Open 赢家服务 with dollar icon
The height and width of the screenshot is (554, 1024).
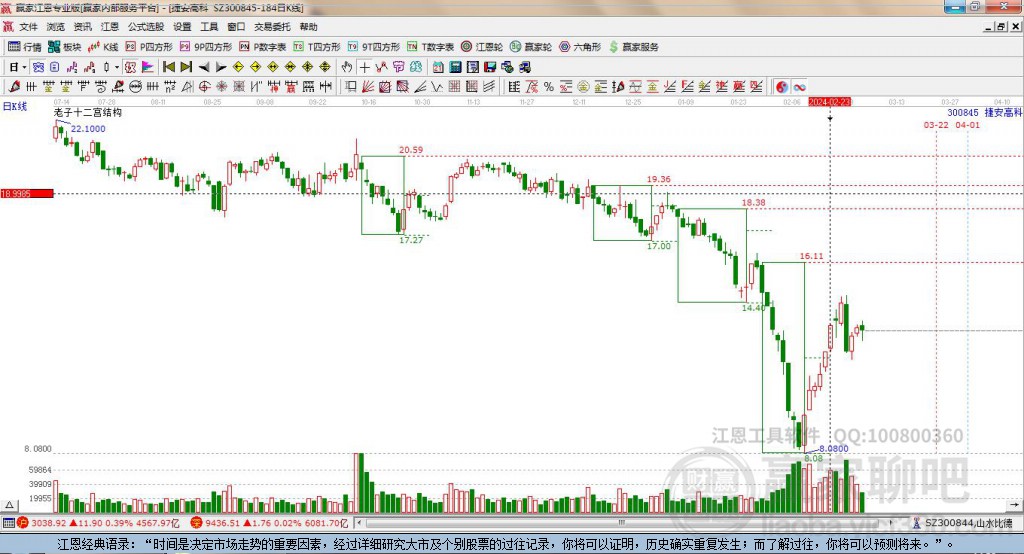[x=633, y=47]
